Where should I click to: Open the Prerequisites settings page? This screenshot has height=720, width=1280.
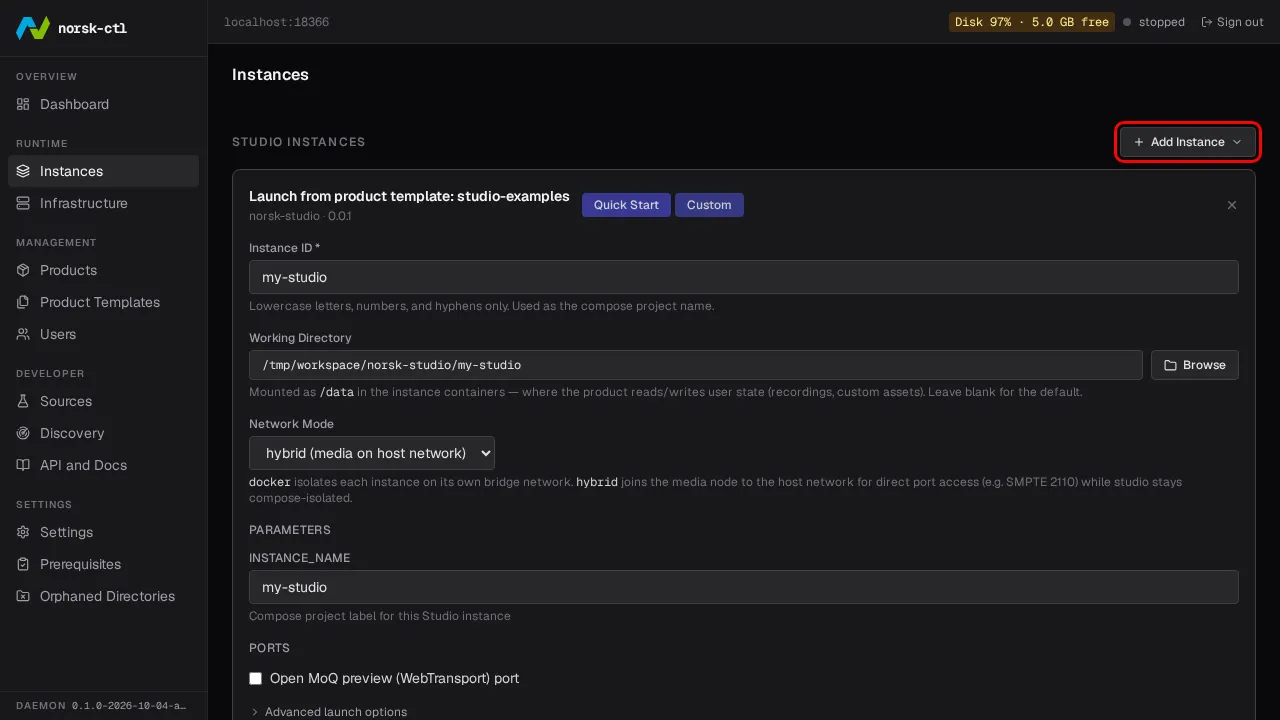(104, 564)
